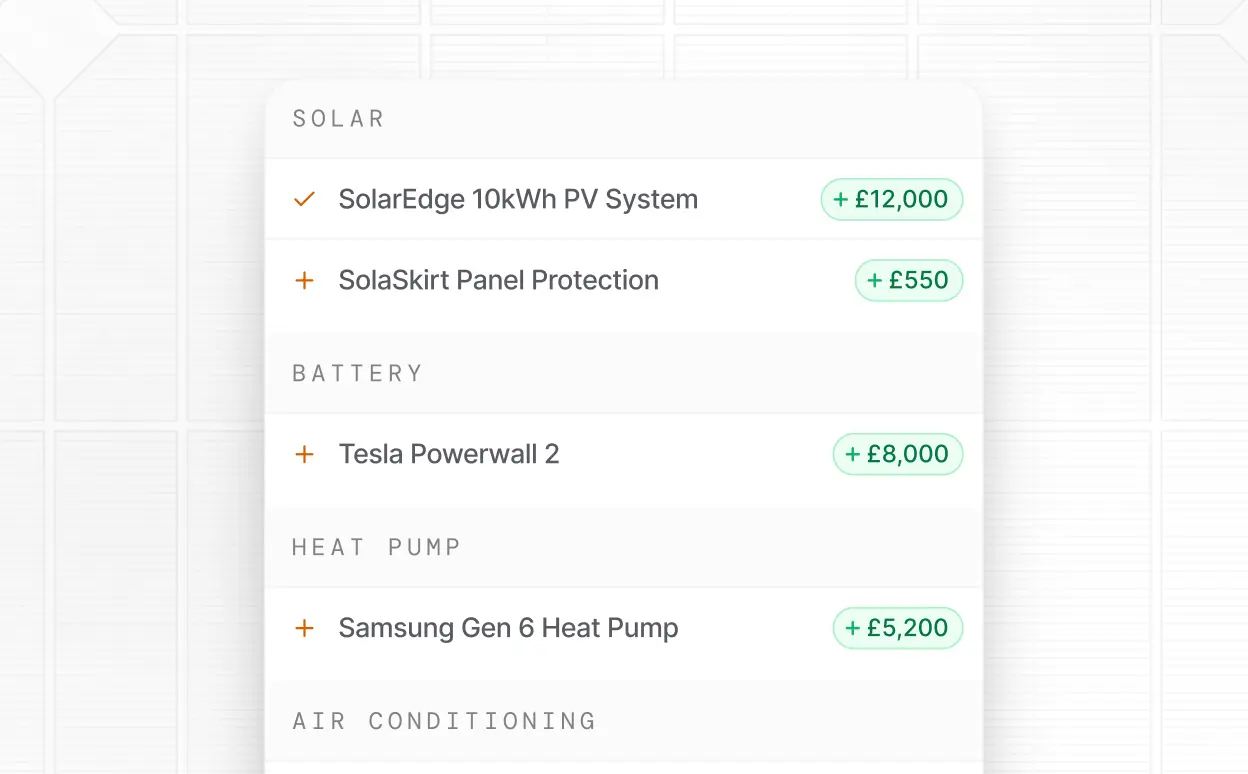Collapse the BATTERY section header
Screen dimensions: 1248x774
(358, 373)
